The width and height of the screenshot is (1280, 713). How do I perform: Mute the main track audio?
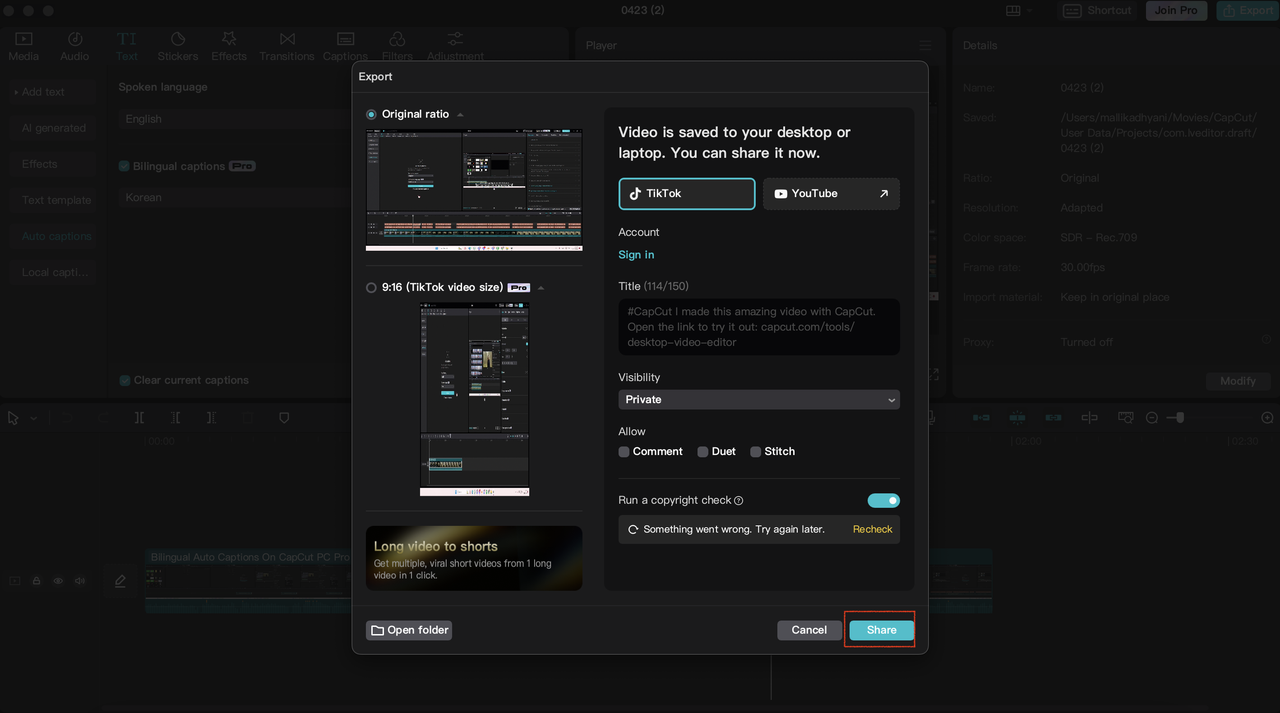pos(80,580)
